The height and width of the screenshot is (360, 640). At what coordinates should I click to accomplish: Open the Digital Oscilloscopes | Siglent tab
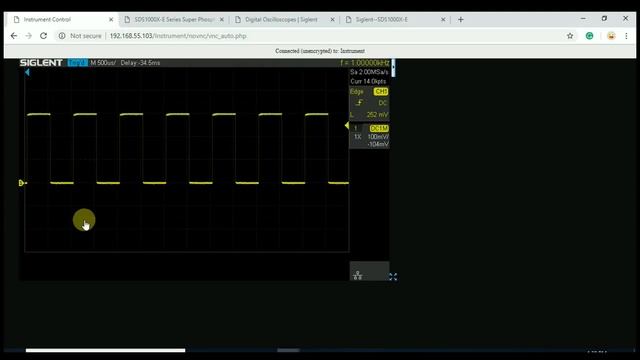pyautogui.click(x=281, y=20)
